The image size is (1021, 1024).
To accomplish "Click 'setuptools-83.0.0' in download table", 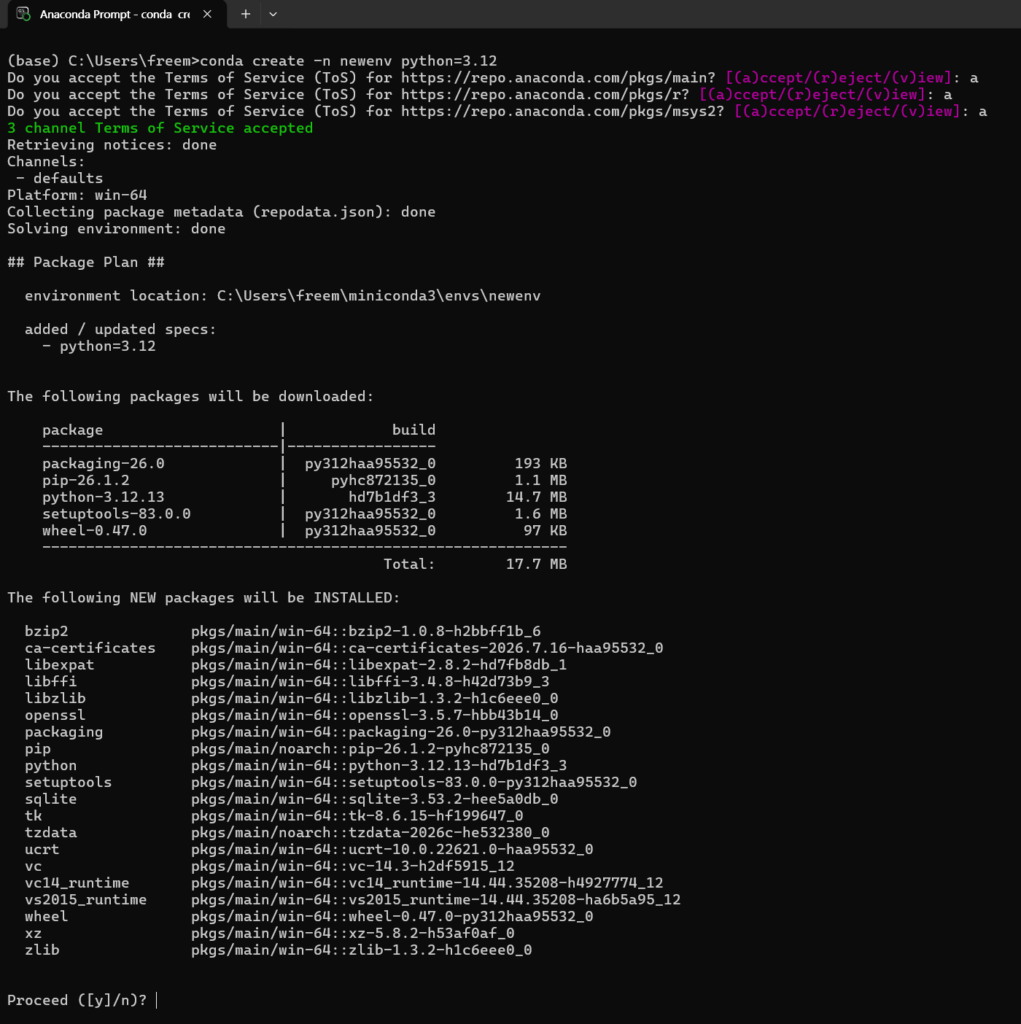I will pyautogui.click(x=116, y=514).
